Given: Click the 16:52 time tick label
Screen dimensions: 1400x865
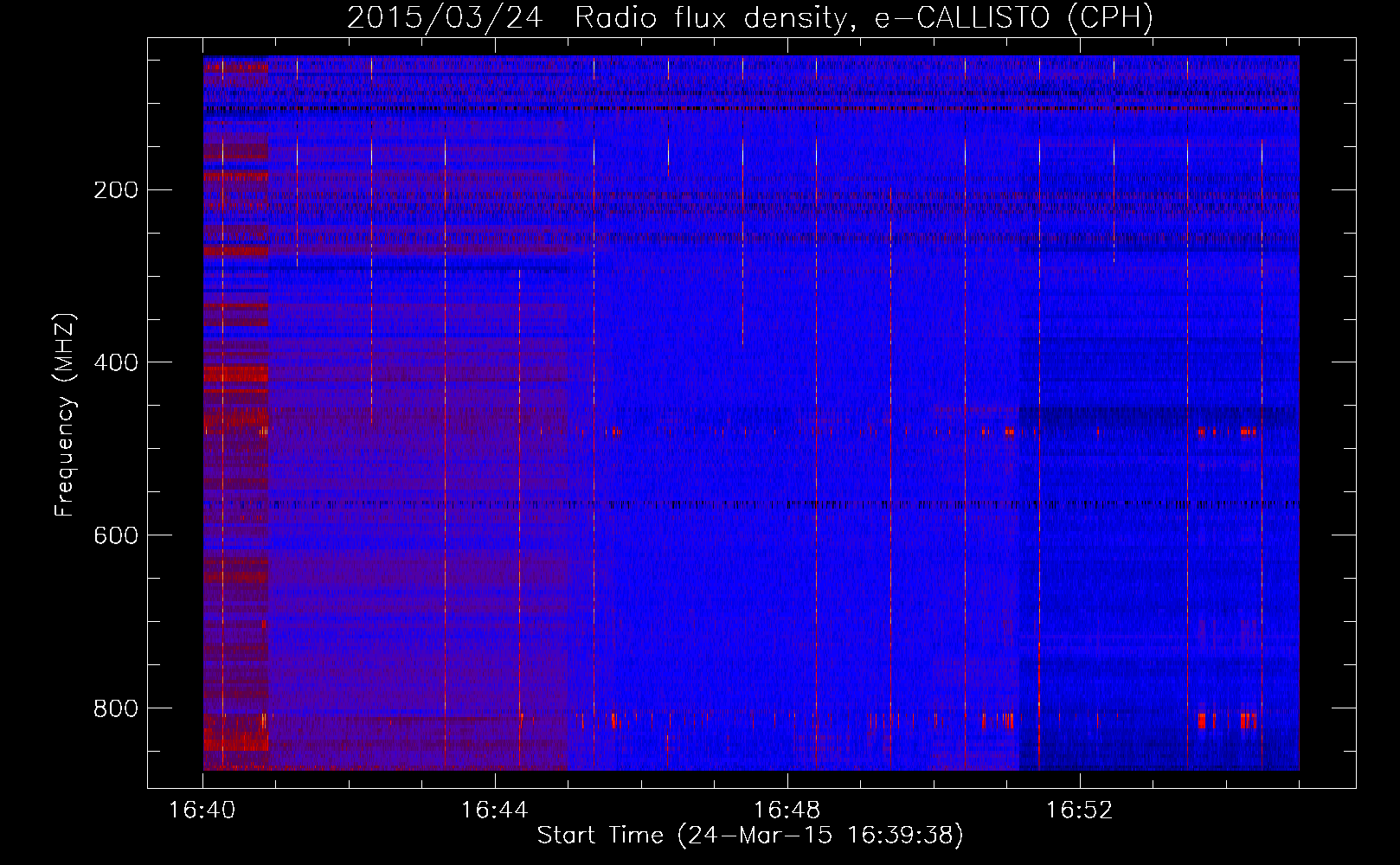Looking at the screenshot, I should tap(1080, 811).
